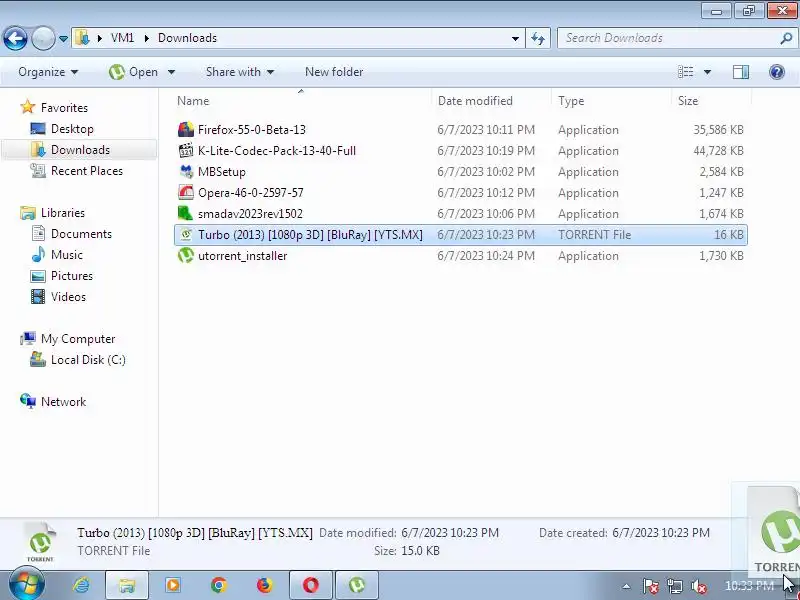Viewport: 800px width, 600px height.
Task: Select the Turbo (2013) [1080p 3D] file name
Action: pos(310,235)
